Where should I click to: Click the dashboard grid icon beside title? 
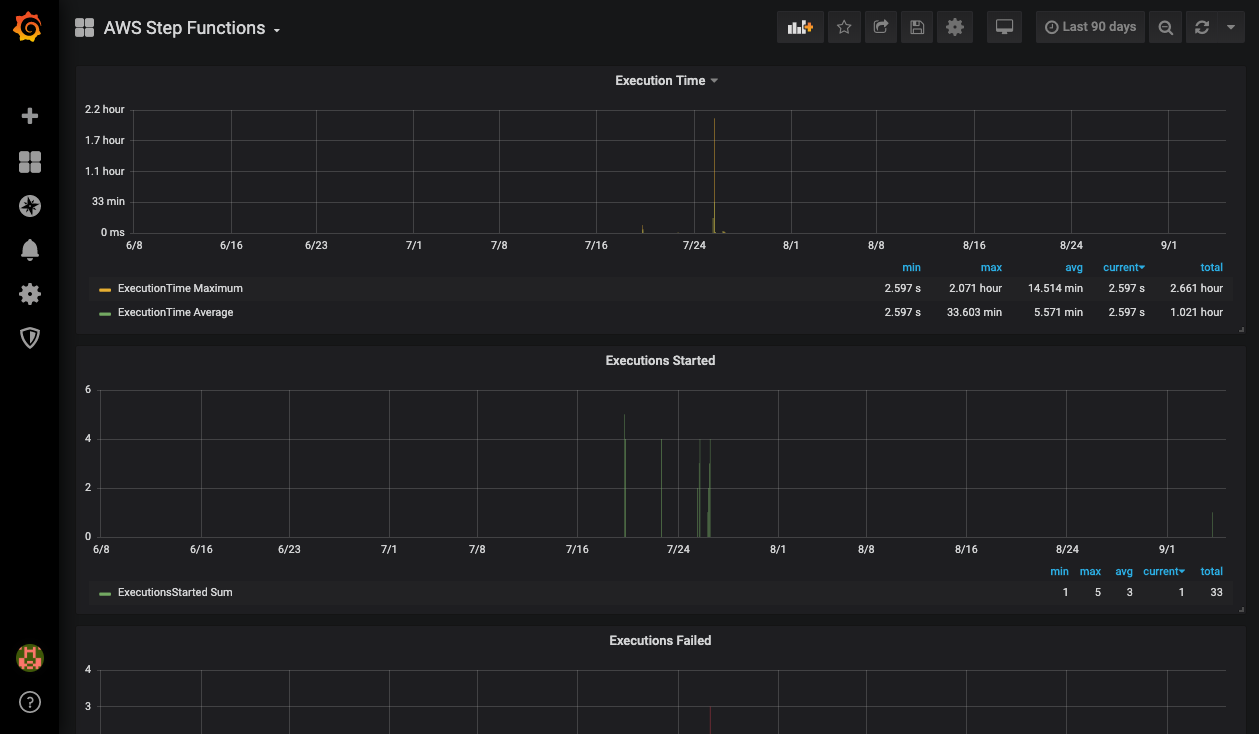point(85,28)
